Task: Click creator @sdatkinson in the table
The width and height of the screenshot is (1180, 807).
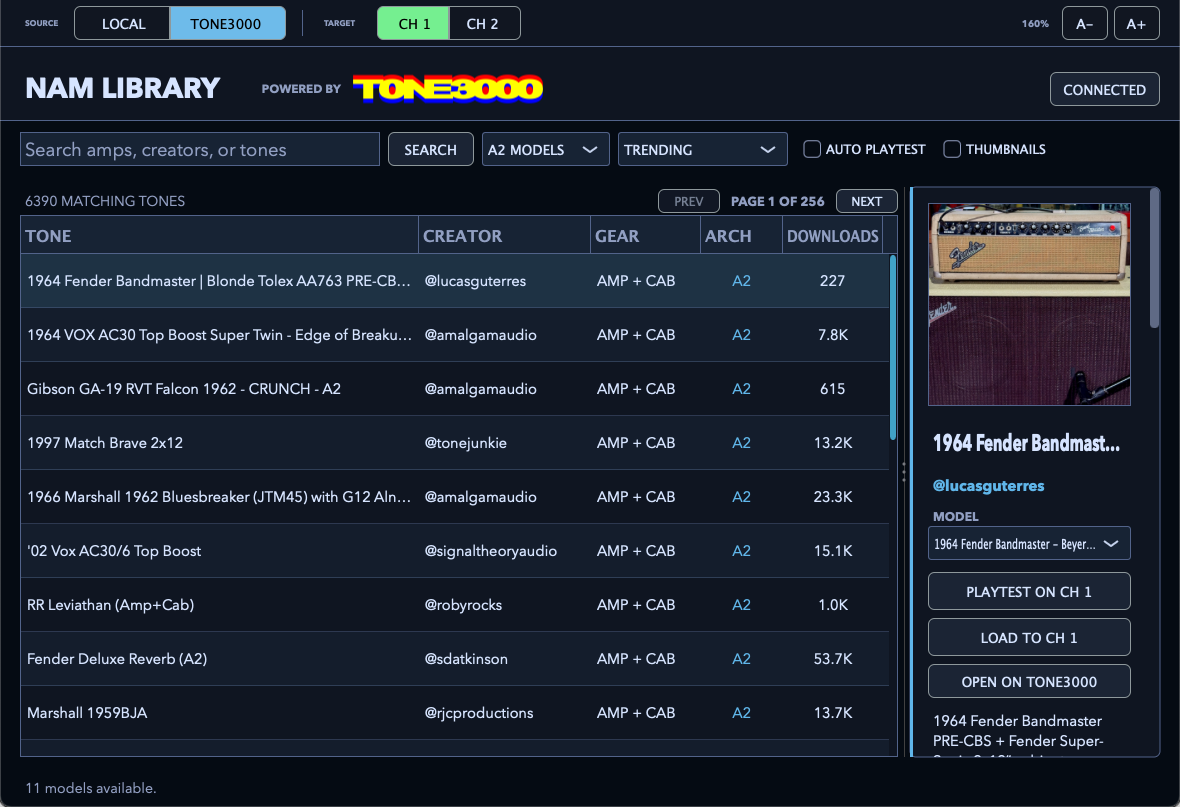Action: click(x=466, y=659)
